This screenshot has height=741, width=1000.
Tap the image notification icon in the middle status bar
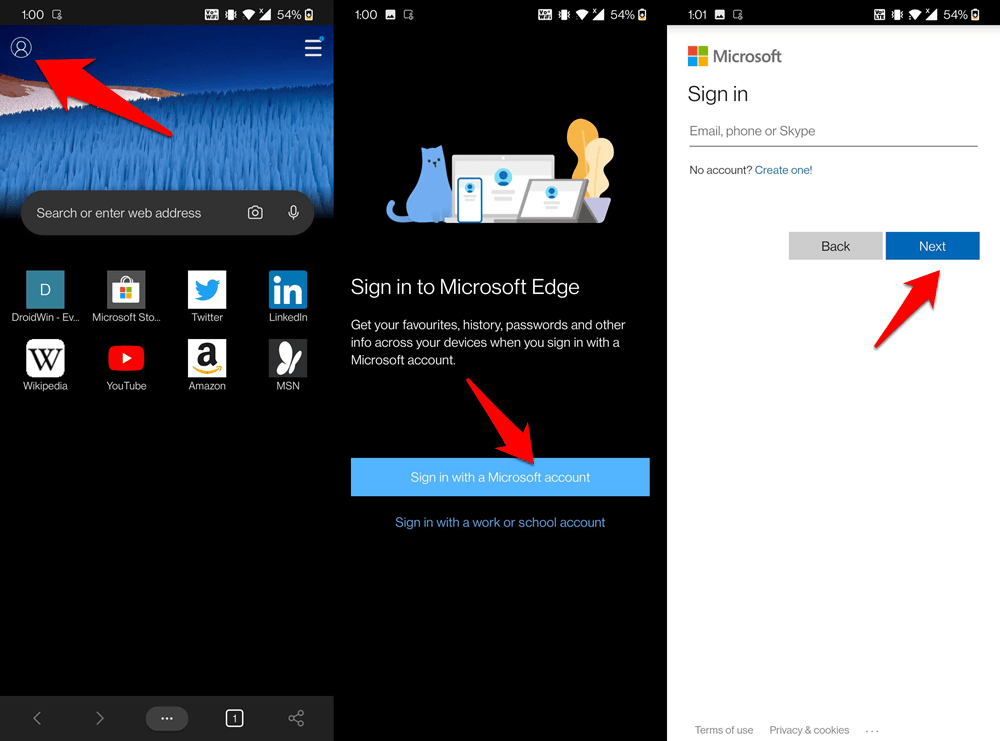(x=390, y=15)
